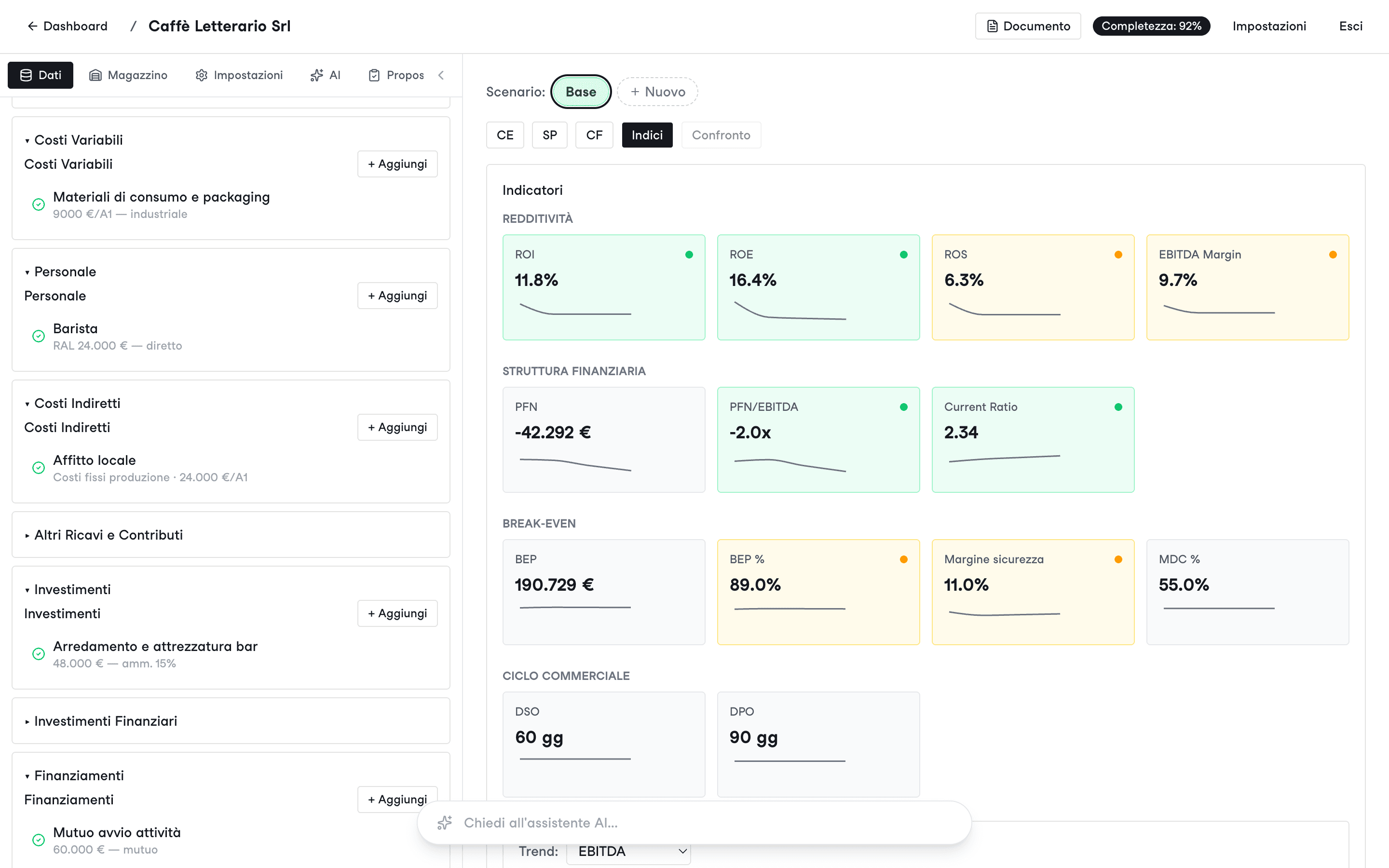The width and height of the screenshot is (1389, 868).
Task: Switch to the Dati tab
Action: click(x=40, y=75)
